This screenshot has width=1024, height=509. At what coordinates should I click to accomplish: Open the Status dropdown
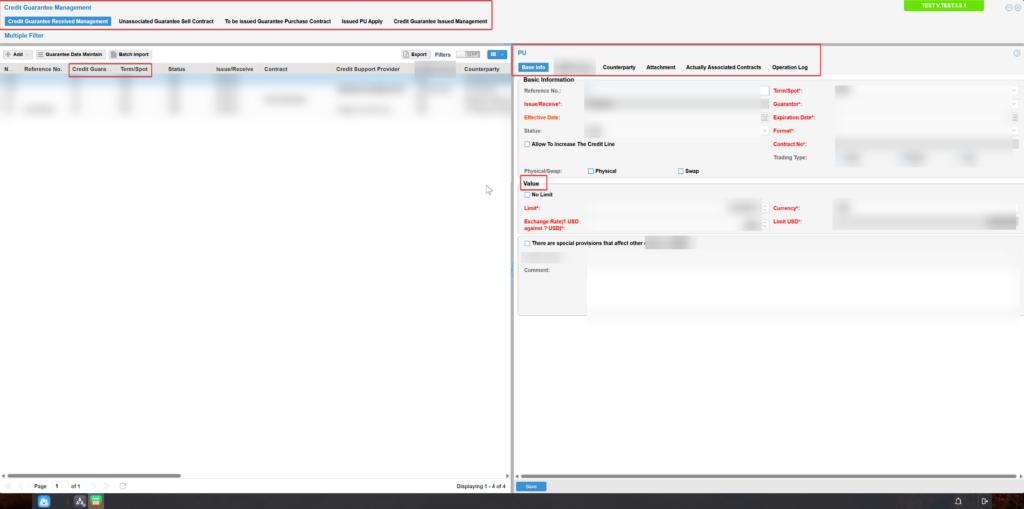[764, 131]
